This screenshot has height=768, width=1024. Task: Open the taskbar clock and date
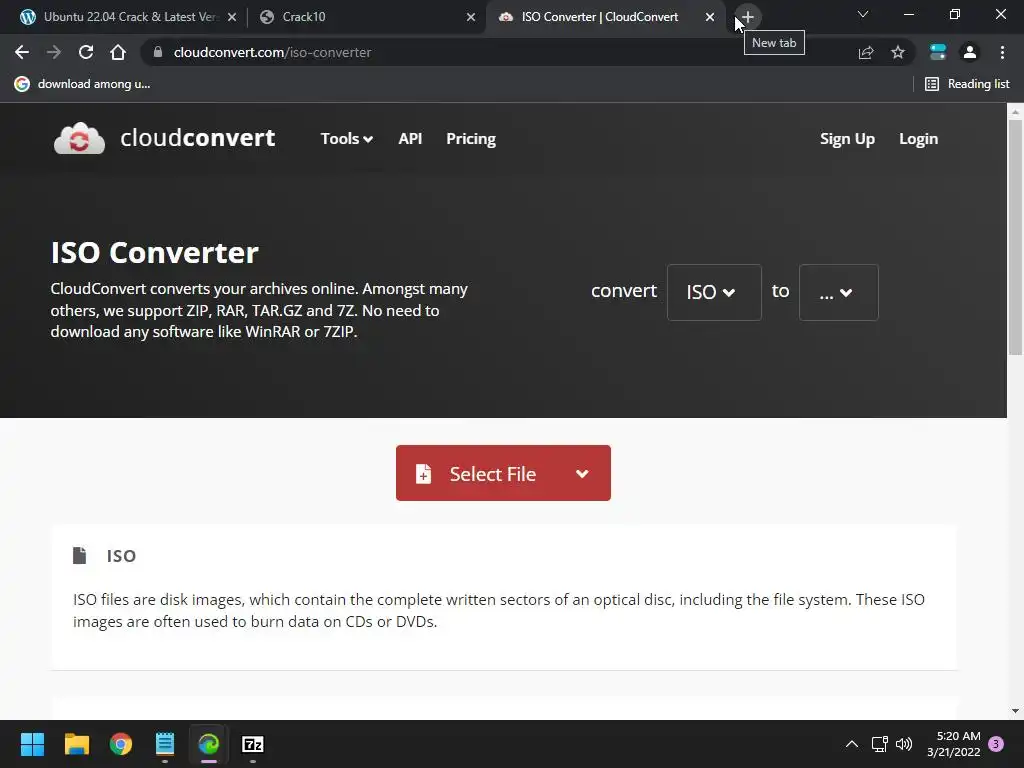click(x=954, y=744)
